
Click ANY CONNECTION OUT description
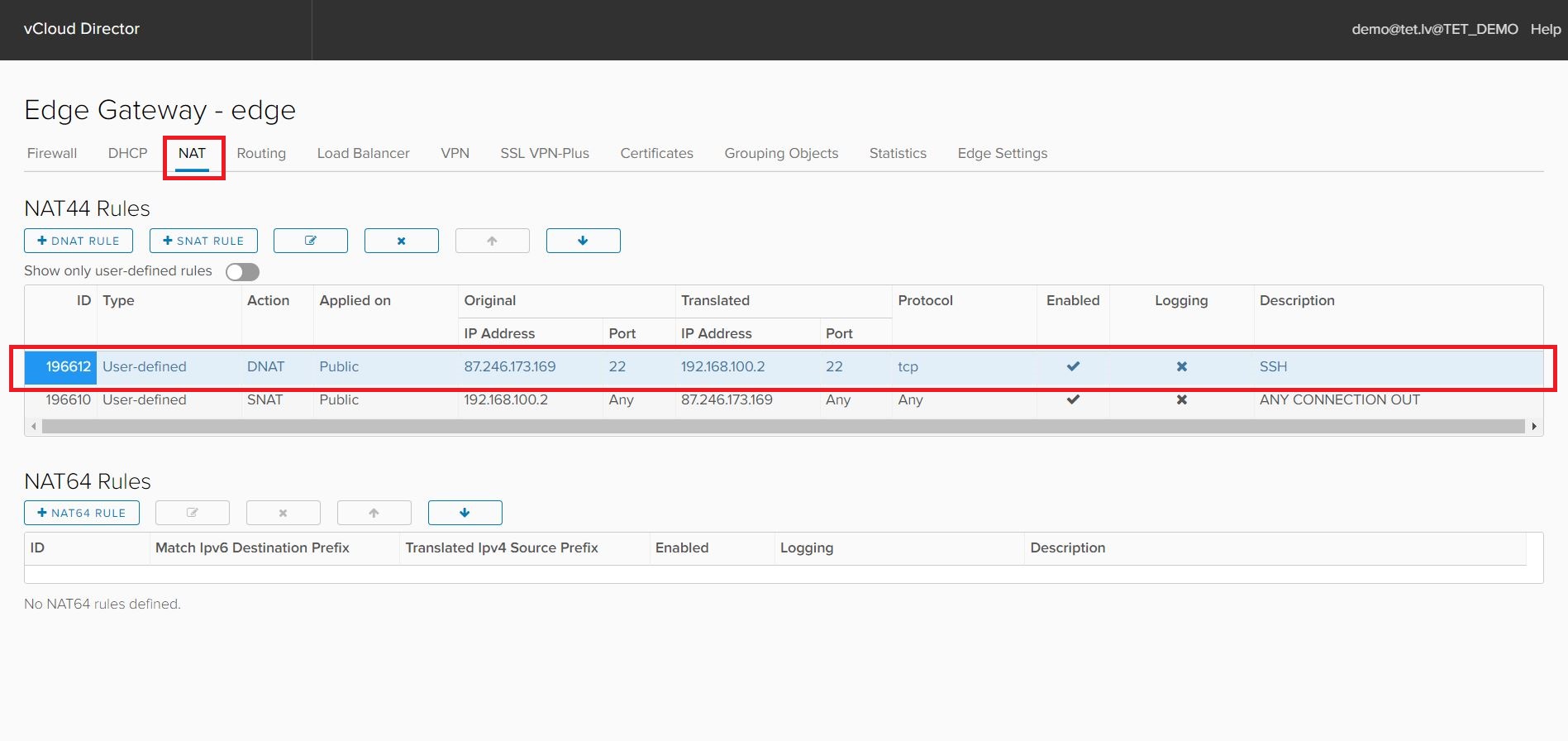pyautogui.click(x=1340, y=399)
